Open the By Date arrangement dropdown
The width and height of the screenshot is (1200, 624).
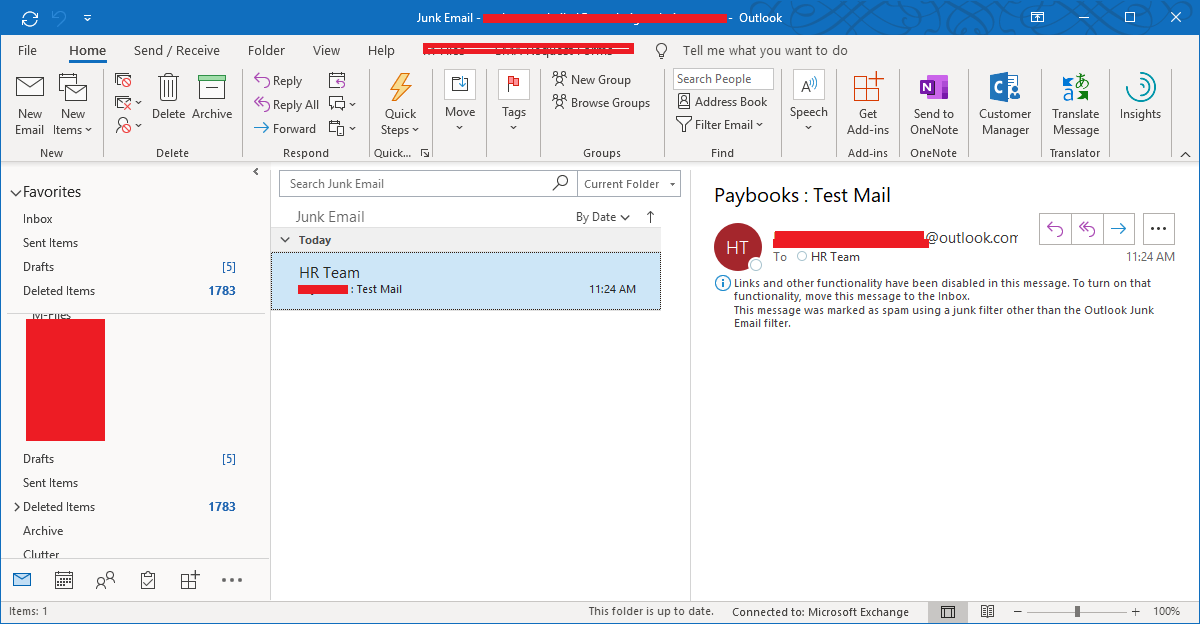(x=603, y=217)
